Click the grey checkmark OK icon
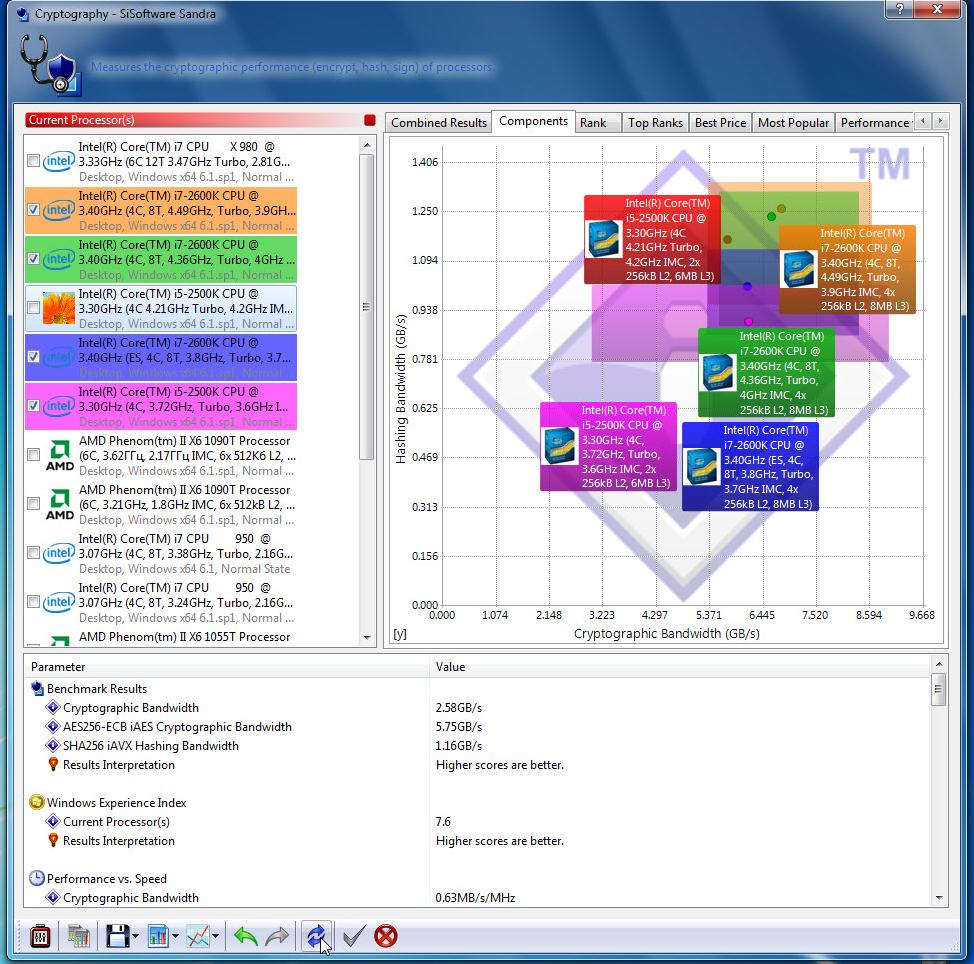Viewport: 974px width, 964px height. [x=353, y=936]
